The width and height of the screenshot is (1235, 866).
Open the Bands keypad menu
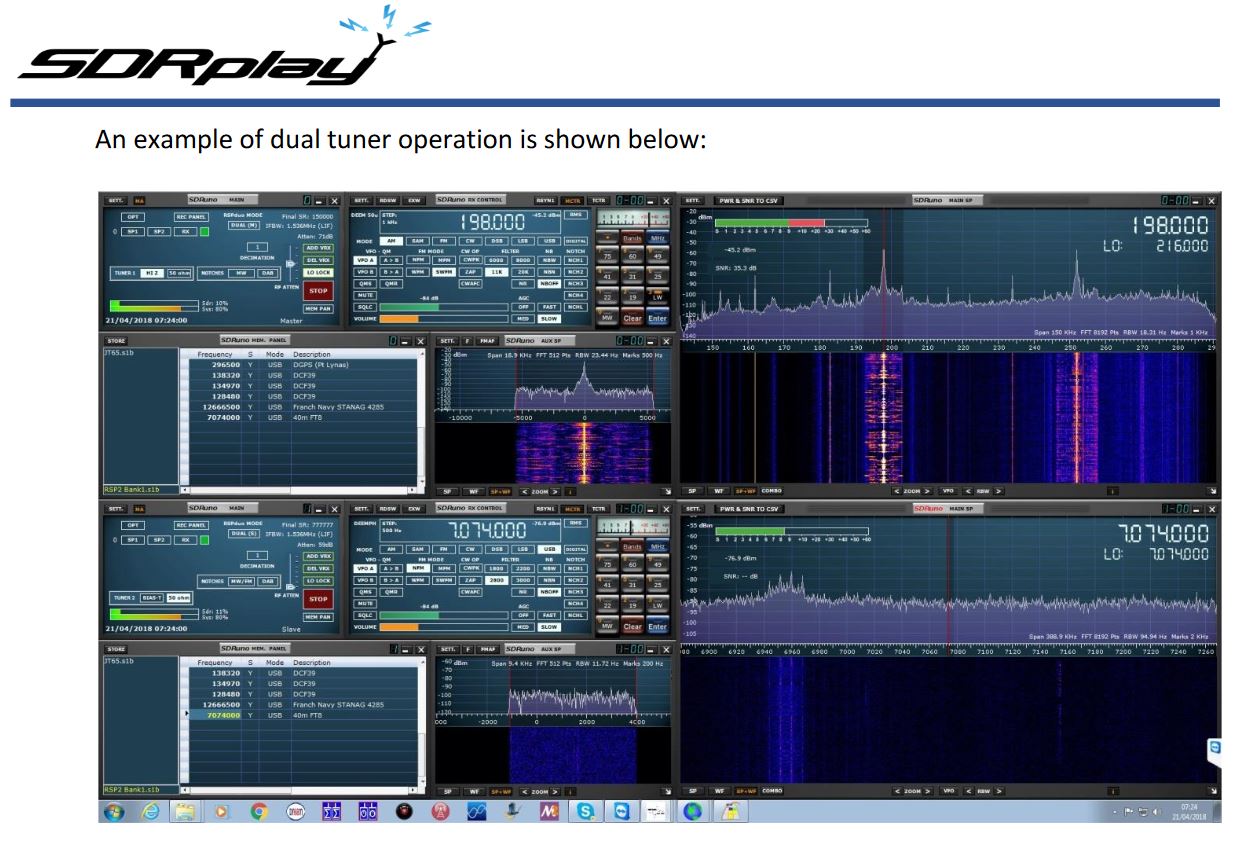(631, 240)
